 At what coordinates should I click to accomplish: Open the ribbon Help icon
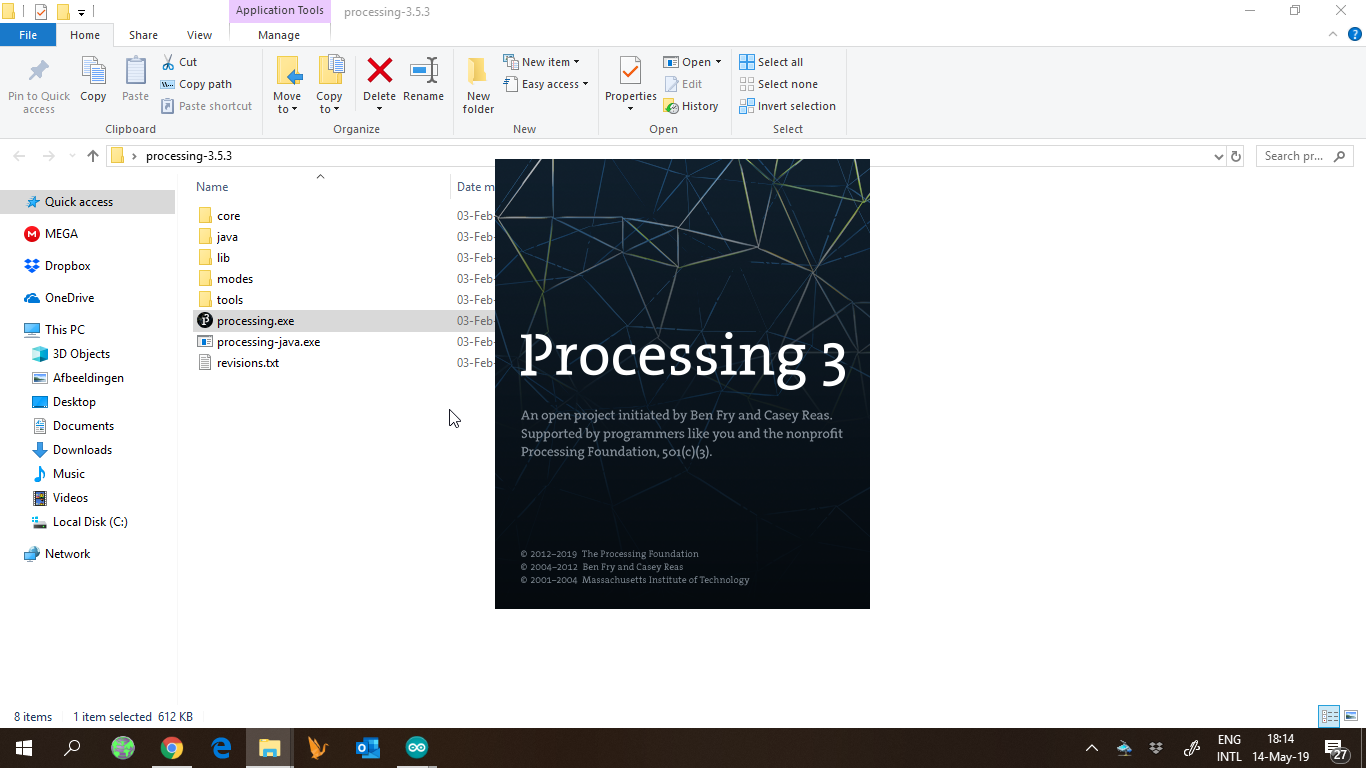point(1354,34)
